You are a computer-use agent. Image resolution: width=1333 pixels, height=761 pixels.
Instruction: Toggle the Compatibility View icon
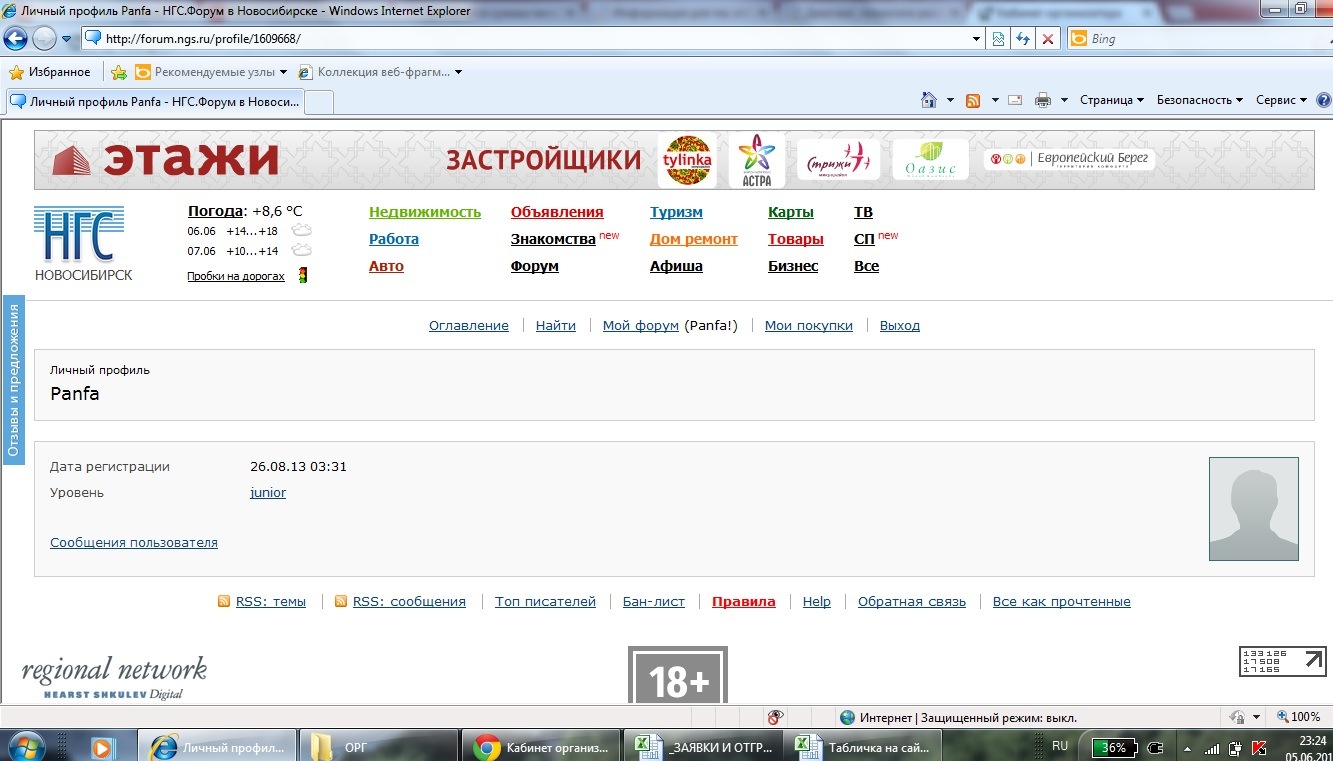click(998, 39)
